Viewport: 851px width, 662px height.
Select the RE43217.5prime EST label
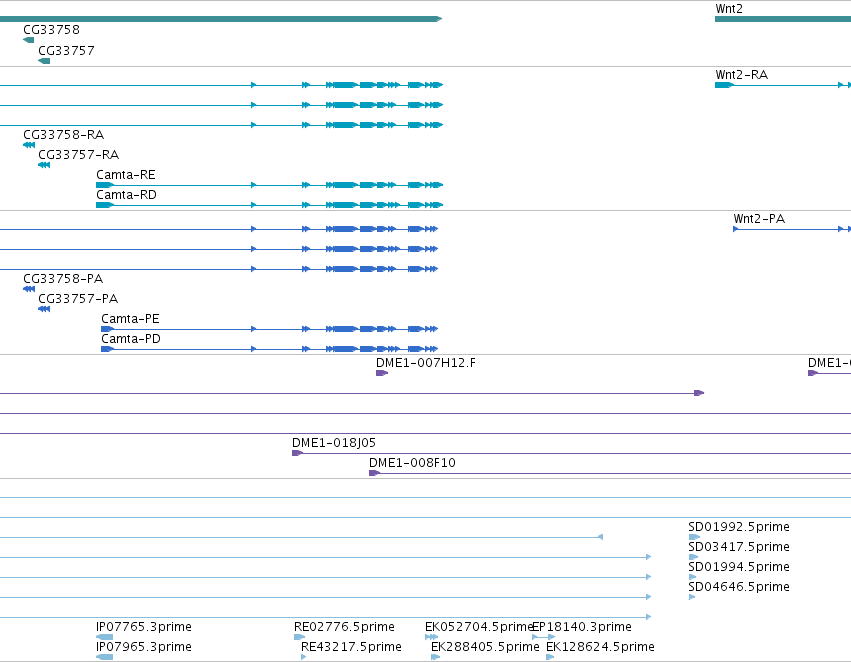[x=351, y=647]
